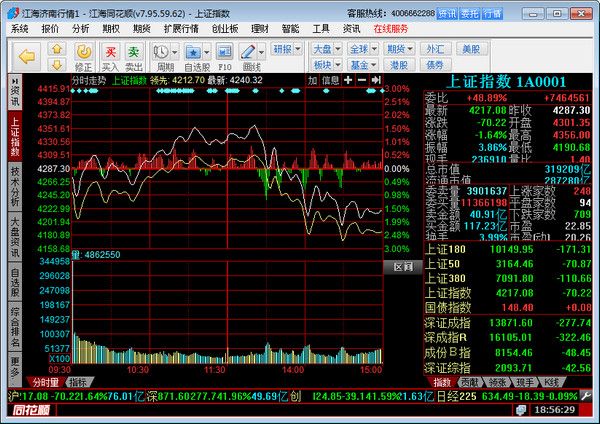Switch to the 现手 tab in right panel
This screenshot has width=600, height=424.
tap(525, 382)
